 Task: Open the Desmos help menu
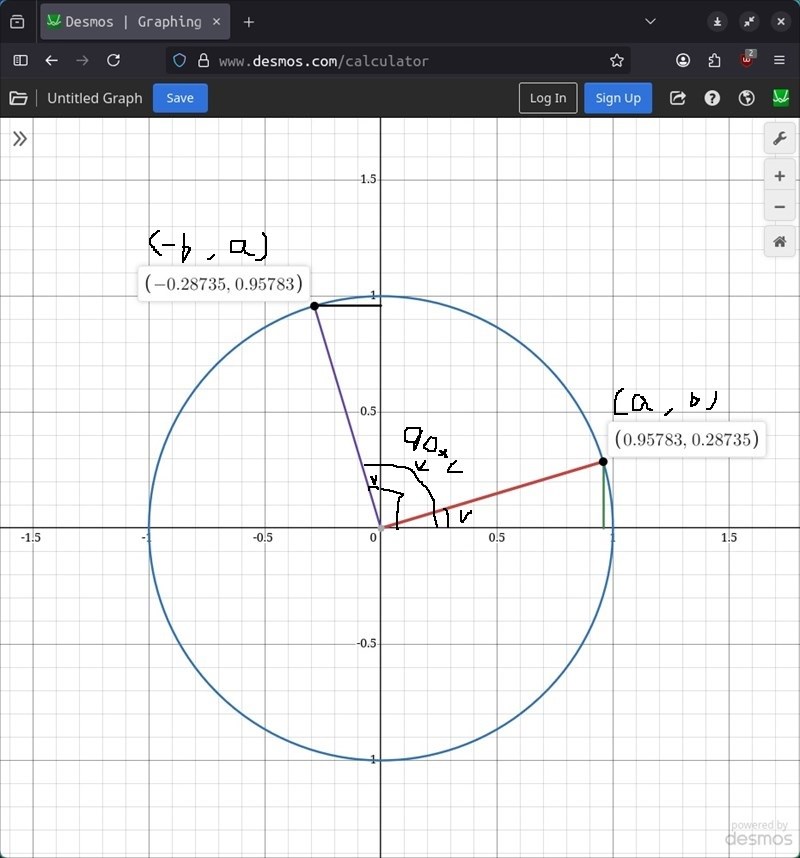coord(712,98)
